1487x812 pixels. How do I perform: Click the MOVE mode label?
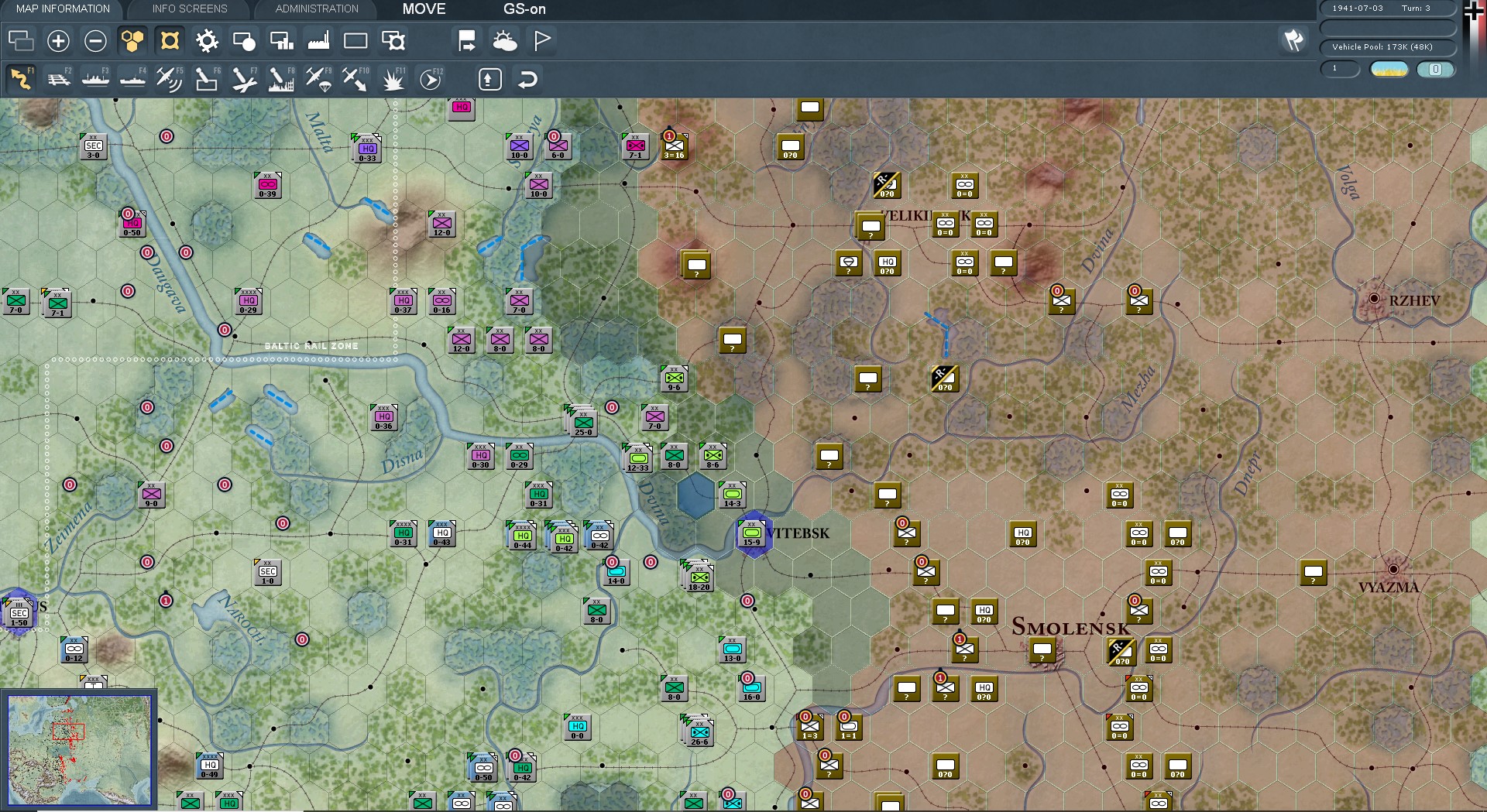424,9
